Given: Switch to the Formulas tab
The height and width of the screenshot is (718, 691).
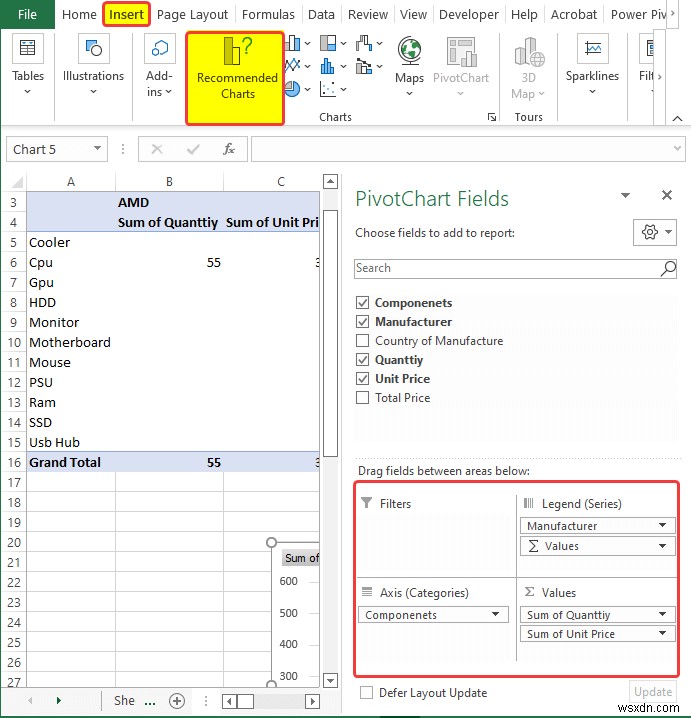Looking at the screenshot, I should click(x=268, y=15).
